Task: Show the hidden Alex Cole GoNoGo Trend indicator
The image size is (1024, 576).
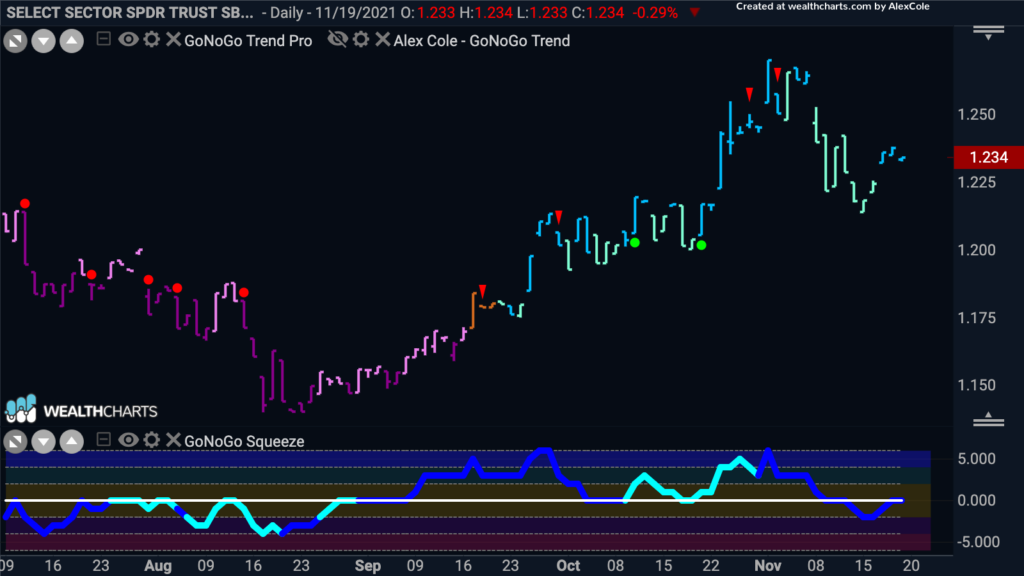Action: (338, 39)
